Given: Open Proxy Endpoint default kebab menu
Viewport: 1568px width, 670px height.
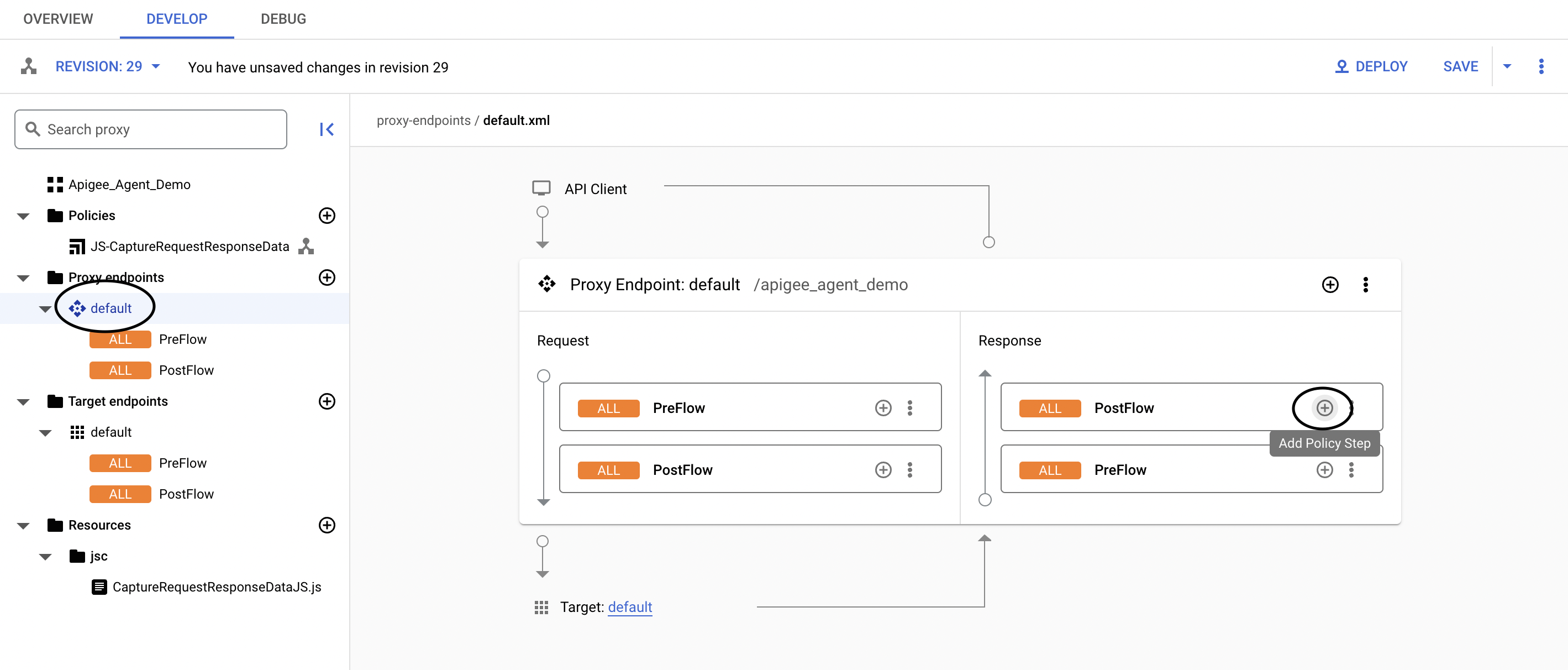Looking at the screenshot, I should pos(1365,285).
